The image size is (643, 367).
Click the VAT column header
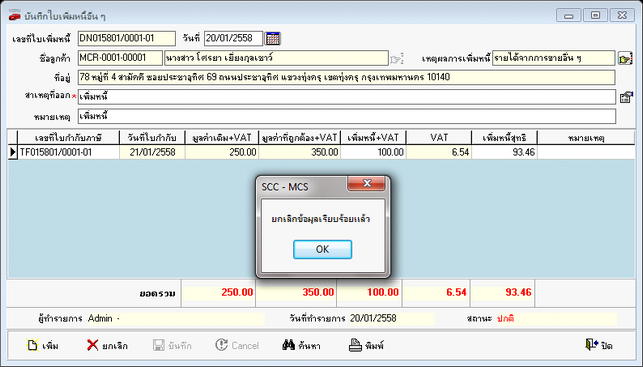[439, 138]
